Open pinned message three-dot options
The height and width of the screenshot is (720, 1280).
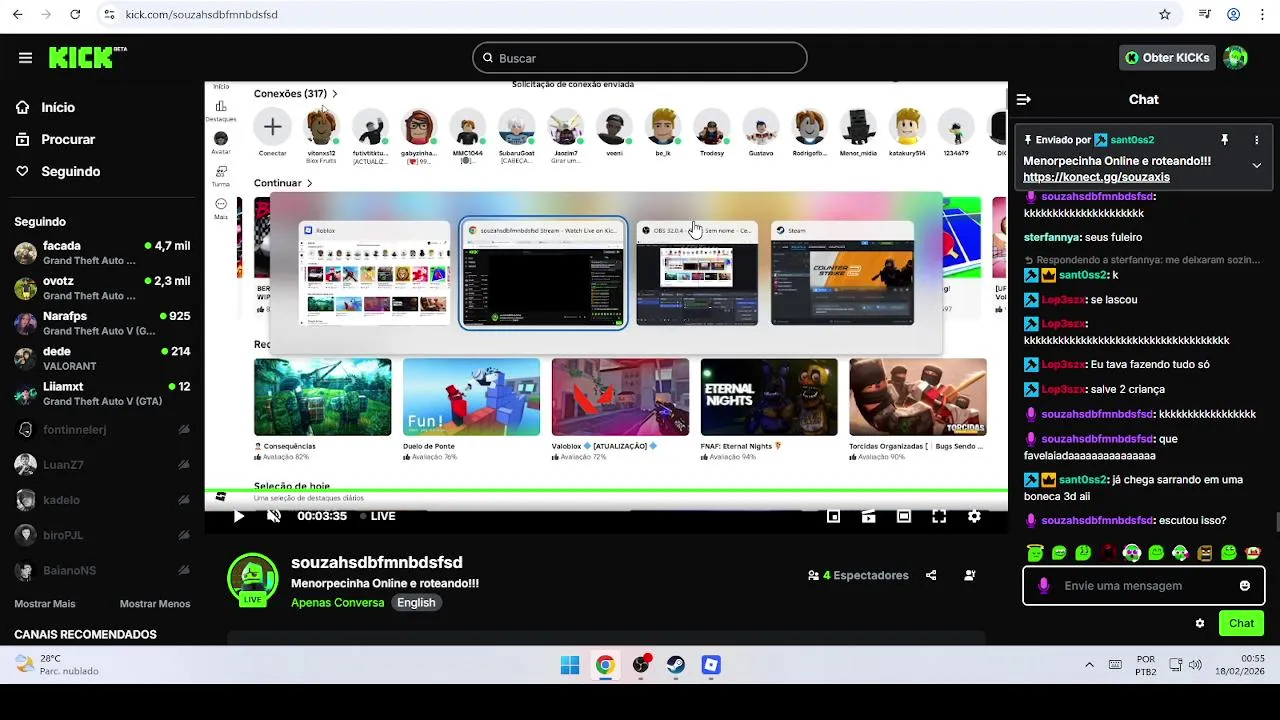(1257, 140)
